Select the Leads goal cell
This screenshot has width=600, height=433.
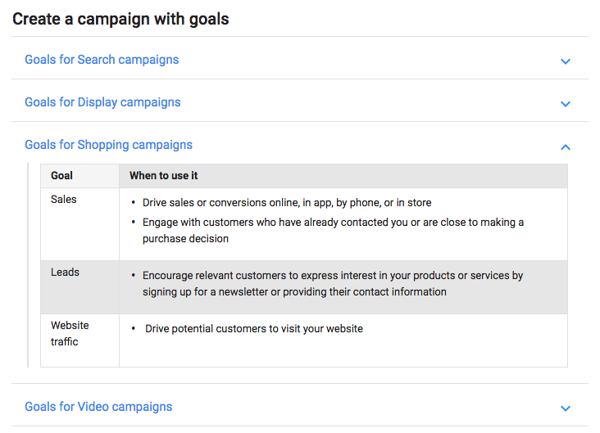click(65, 272)
